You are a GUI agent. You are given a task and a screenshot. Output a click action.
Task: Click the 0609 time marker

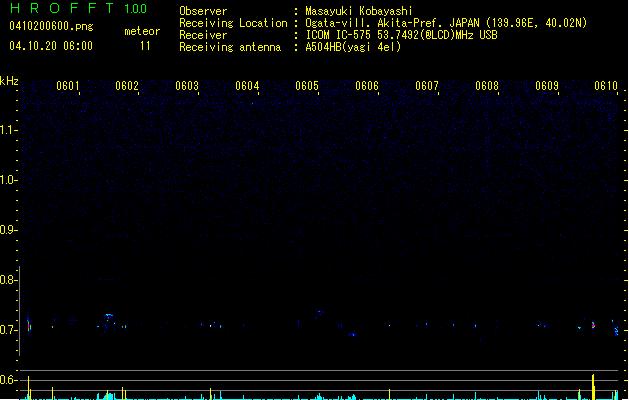pyautogui.click(x=547, y=86)
